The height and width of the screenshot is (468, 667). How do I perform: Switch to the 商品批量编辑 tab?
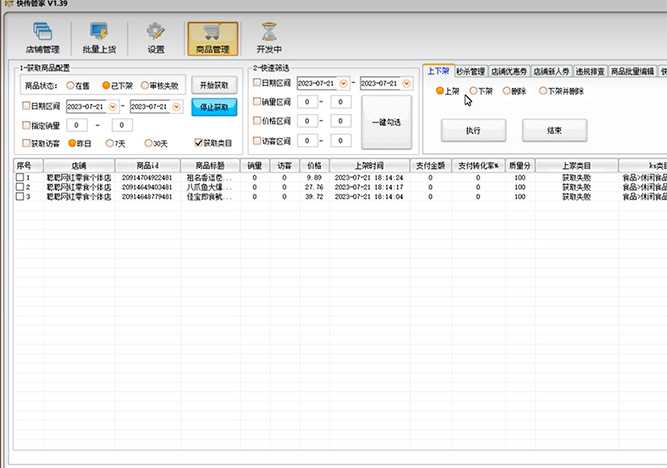633,71
